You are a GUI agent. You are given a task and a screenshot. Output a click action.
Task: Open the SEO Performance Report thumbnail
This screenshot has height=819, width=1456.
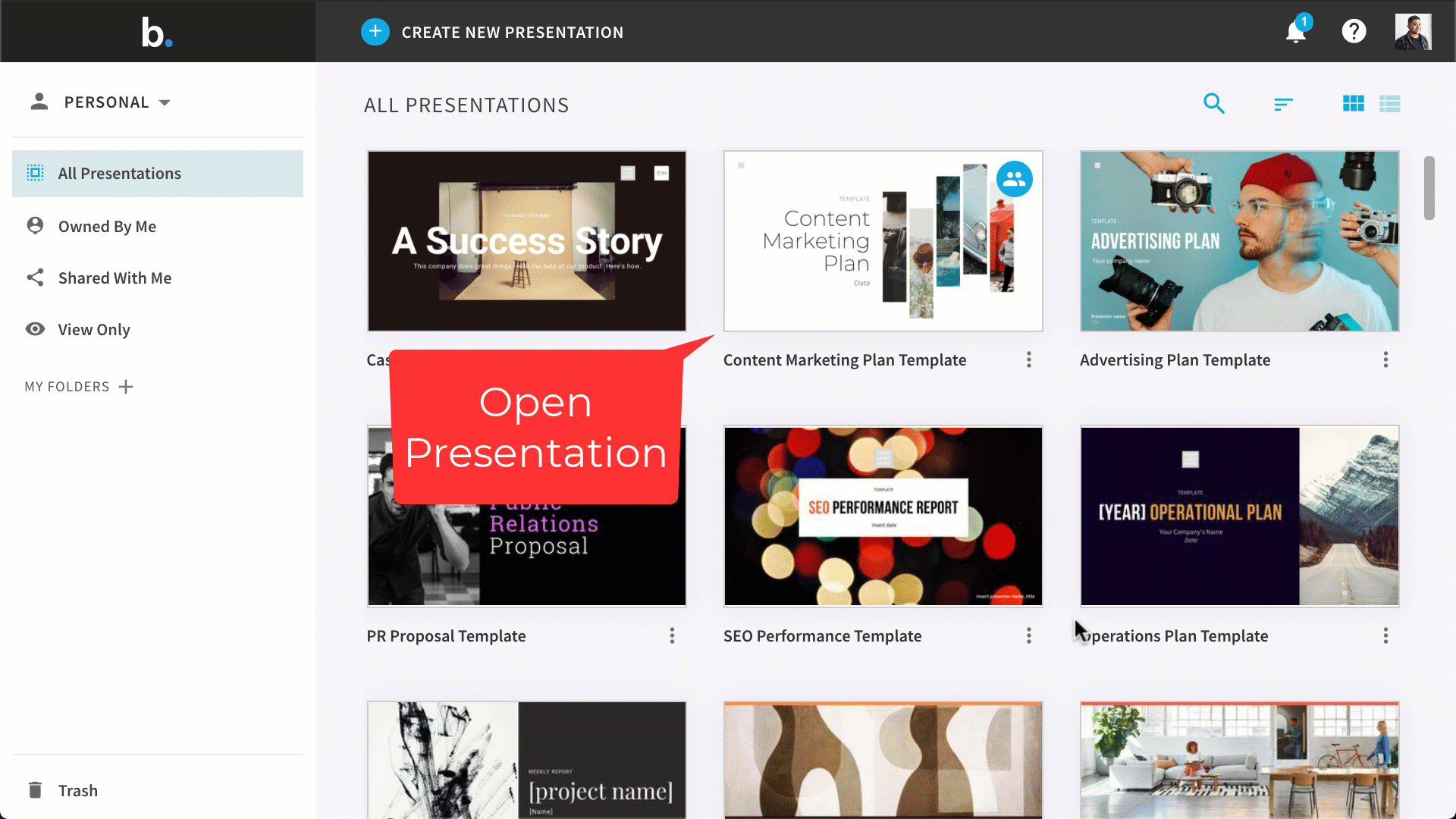click(883, 516)
